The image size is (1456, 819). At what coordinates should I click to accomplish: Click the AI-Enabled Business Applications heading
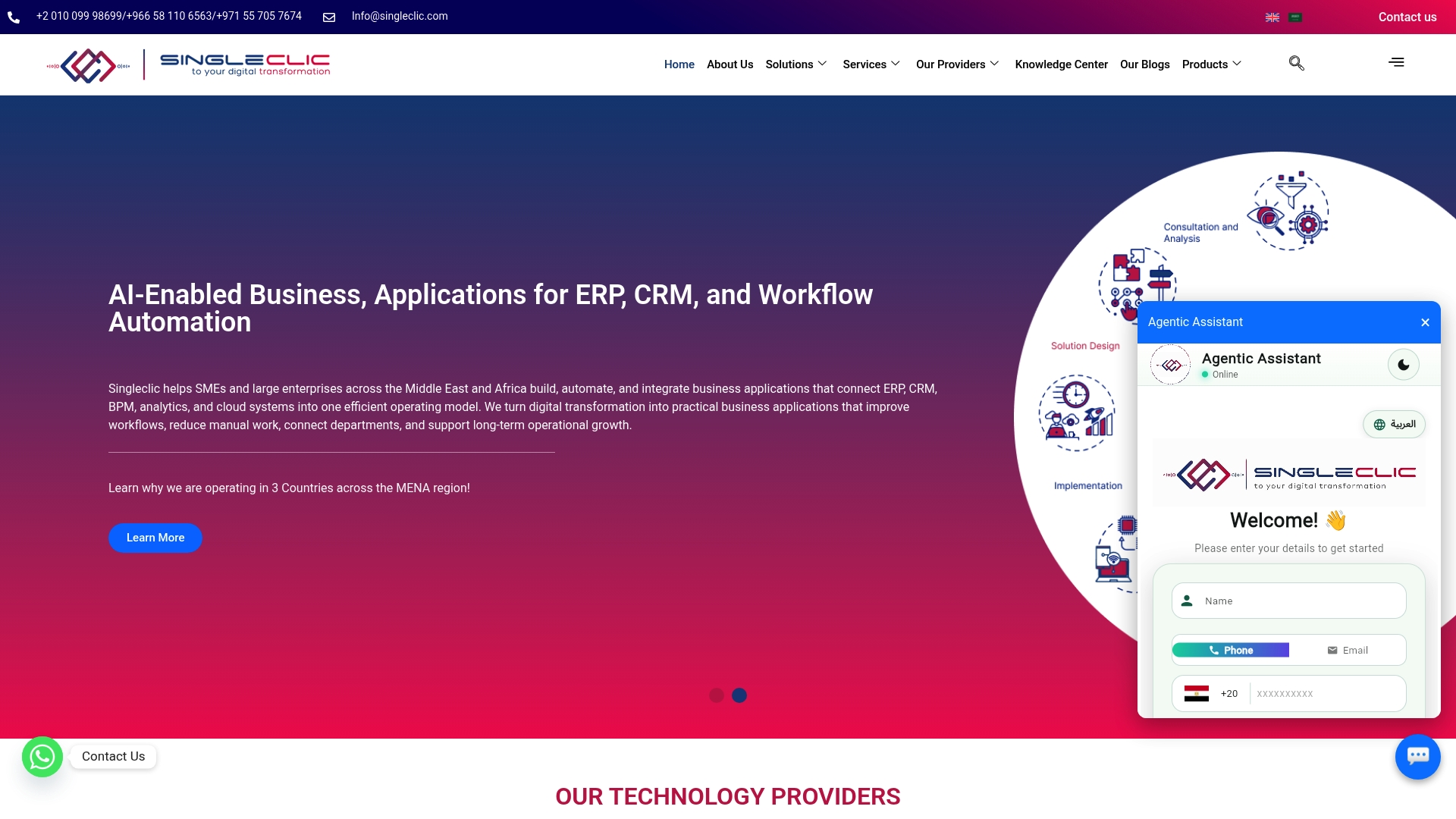(x=491, y=308)
